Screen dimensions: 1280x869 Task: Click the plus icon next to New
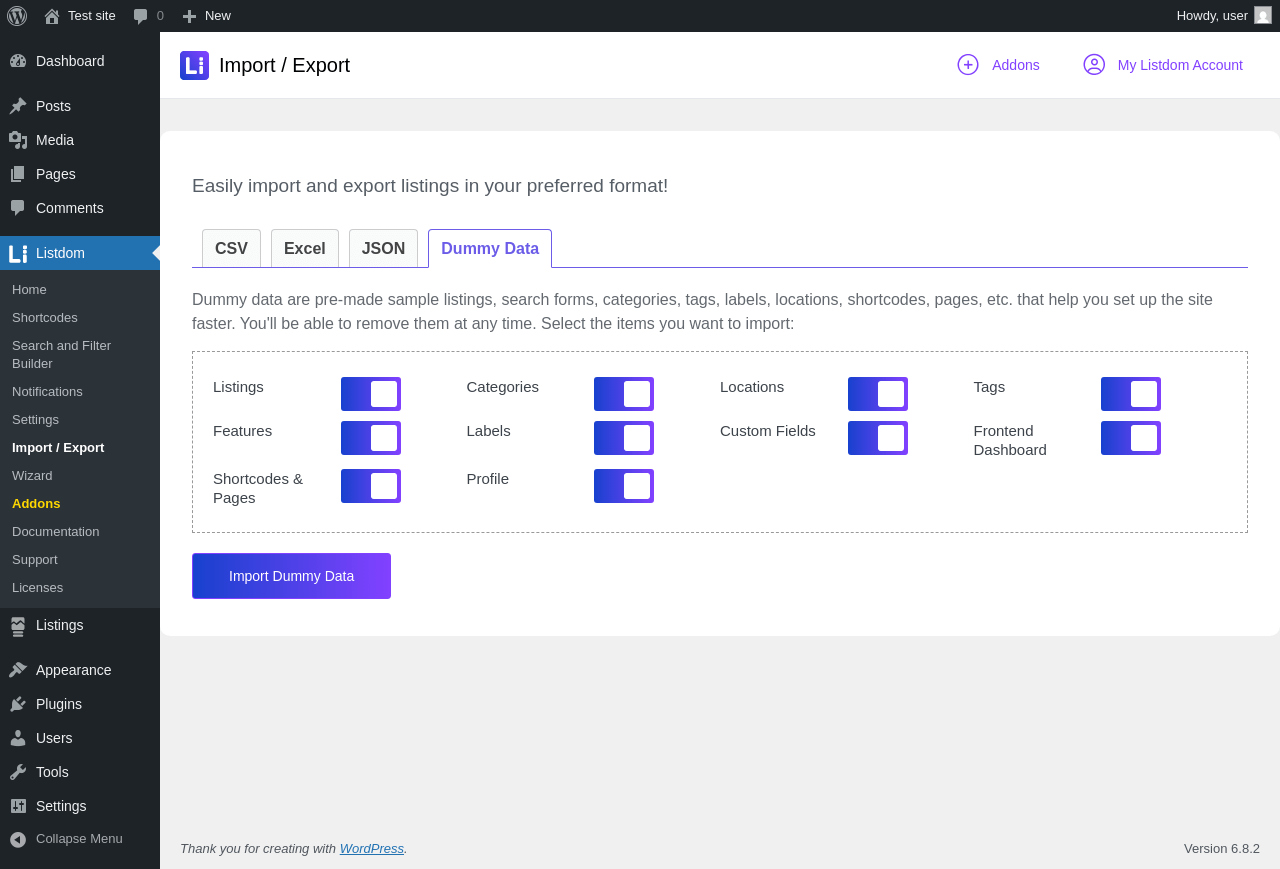click(x=189, y=16)
